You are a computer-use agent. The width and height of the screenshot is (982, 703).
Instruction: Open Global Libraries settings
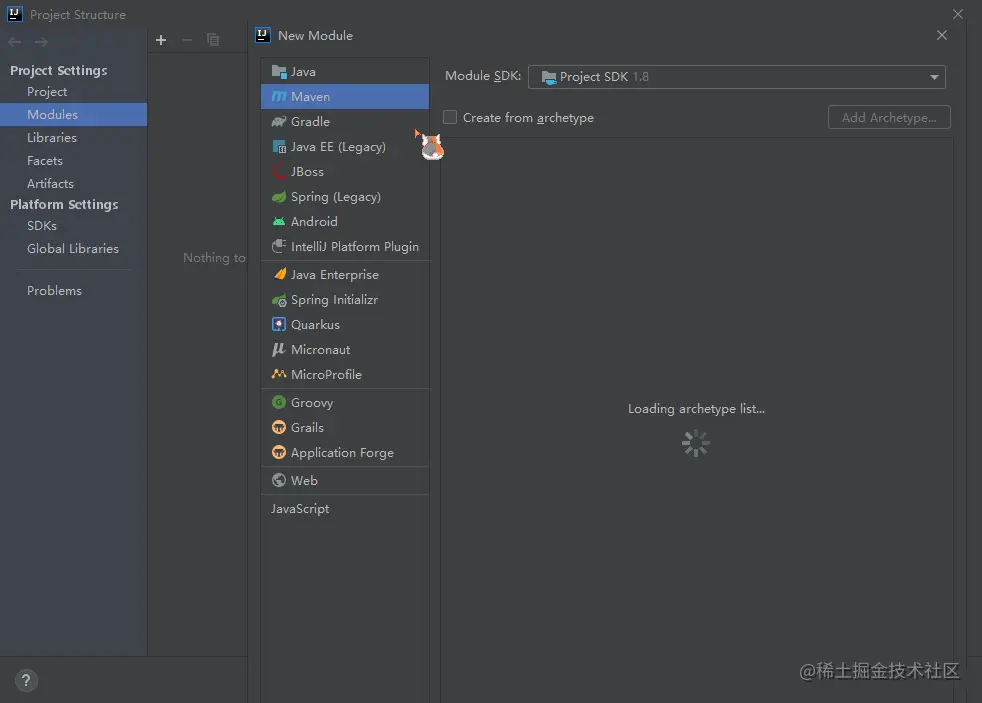tap(73, 249)
